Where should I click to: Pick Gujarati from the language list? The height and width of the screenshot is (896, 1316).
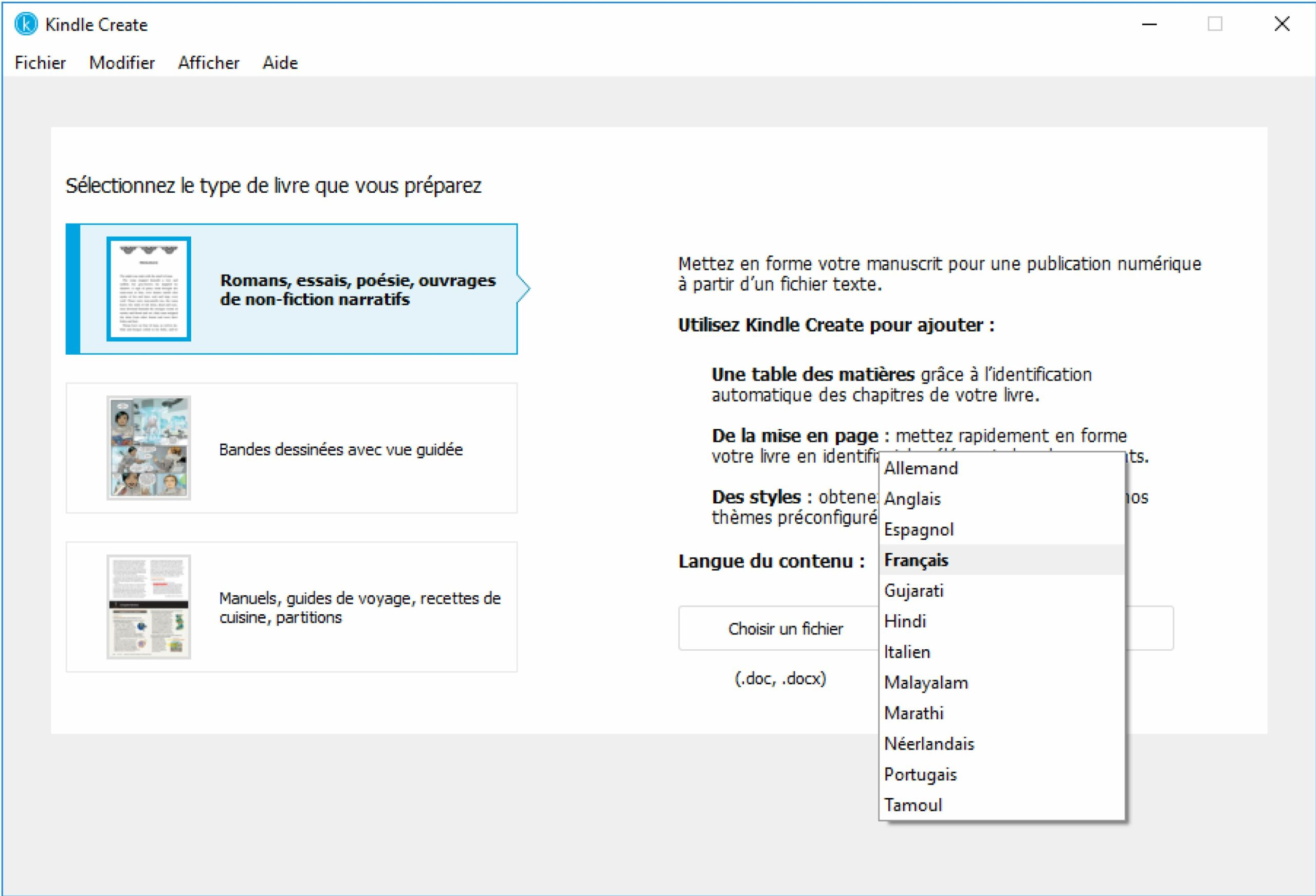(x=913, y=591)
